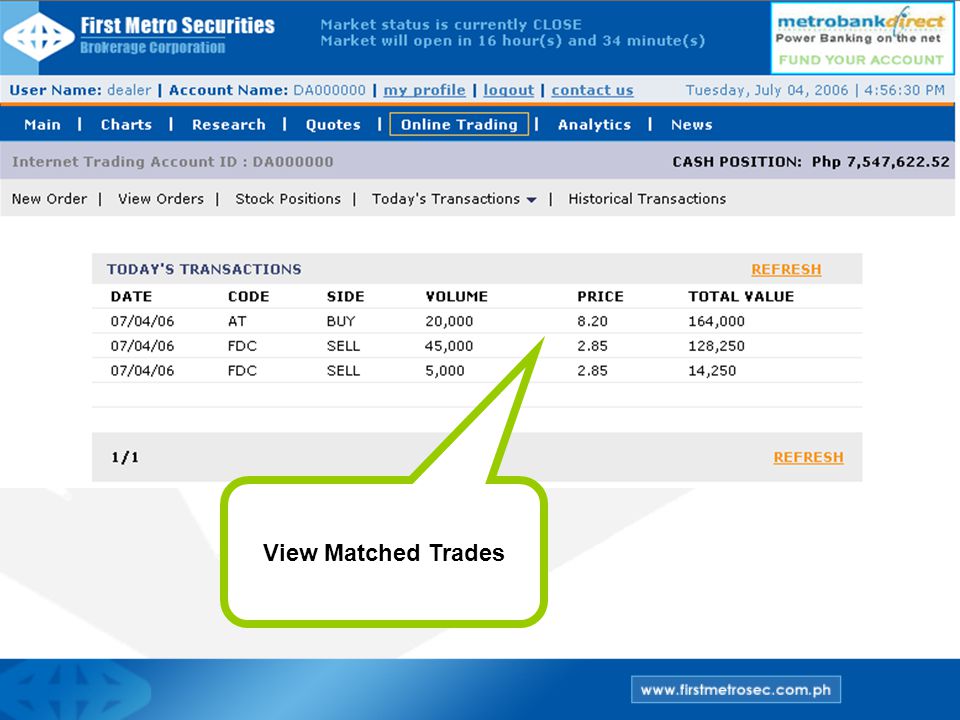
Task: Select the Online Trading menu tab
Action: (x=459, y=124)
